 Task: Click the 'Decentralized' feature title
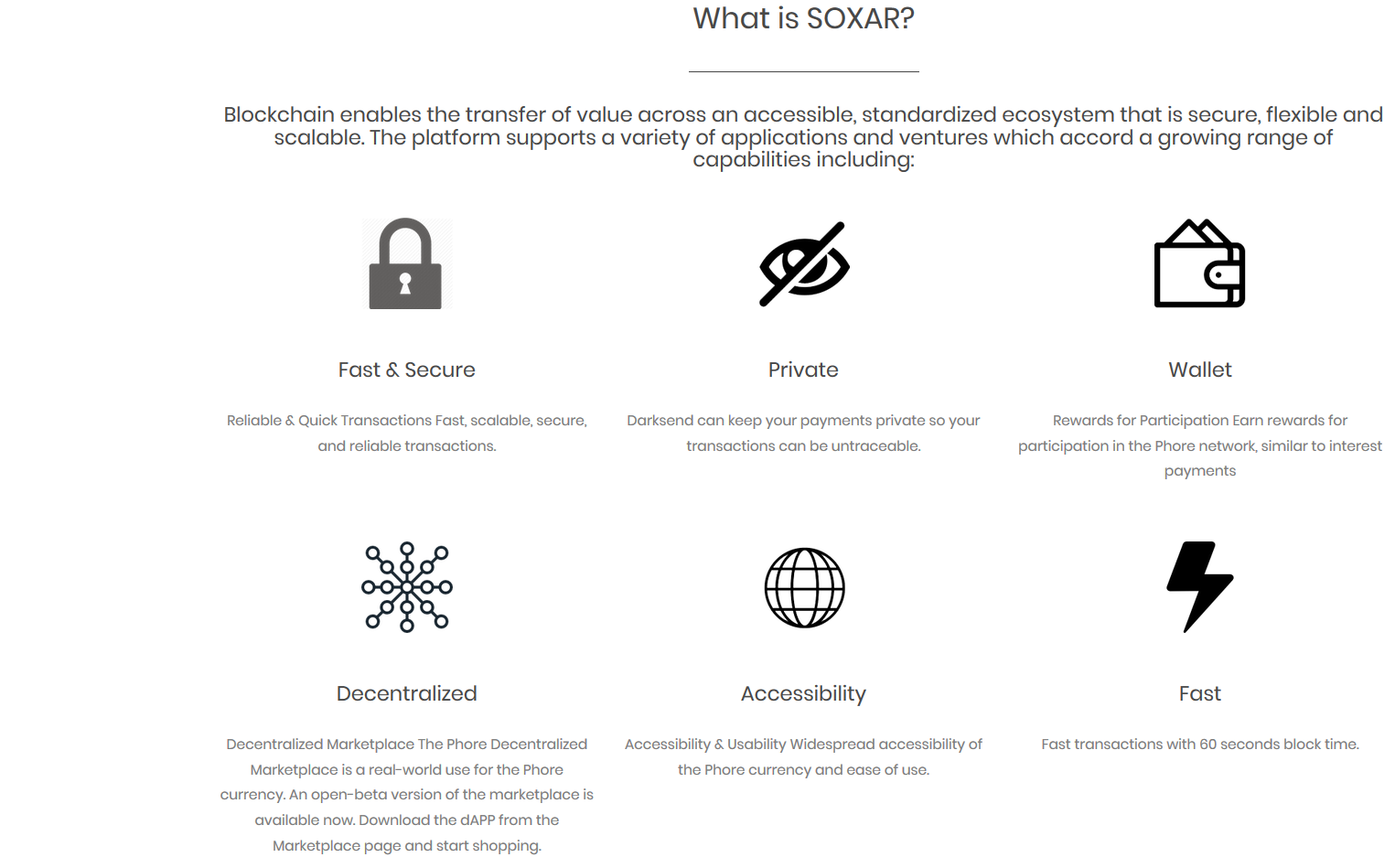click(407, 693)
